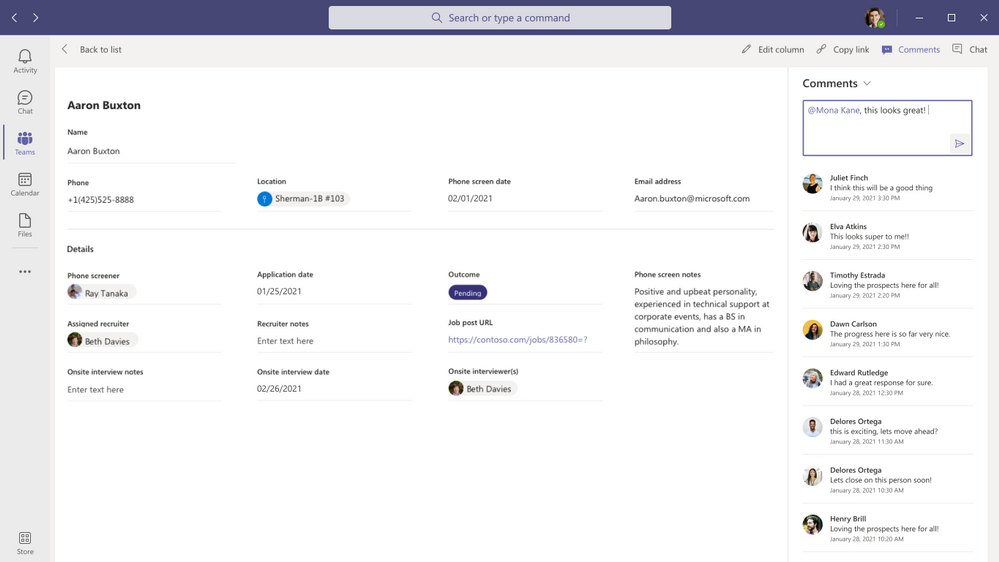
Task: Click Dawn Carlson's comment avatar
Action: (x=812, y=329)
